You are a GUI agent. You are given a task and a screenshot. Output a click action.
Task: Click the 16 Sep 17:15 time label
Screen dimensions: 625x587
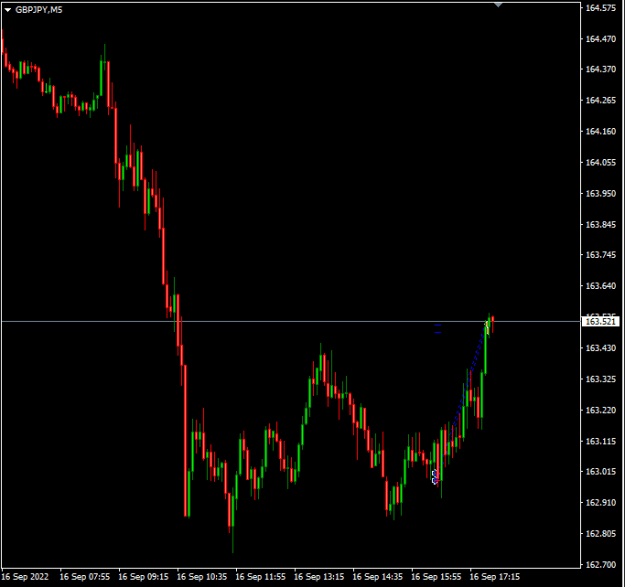495,577
